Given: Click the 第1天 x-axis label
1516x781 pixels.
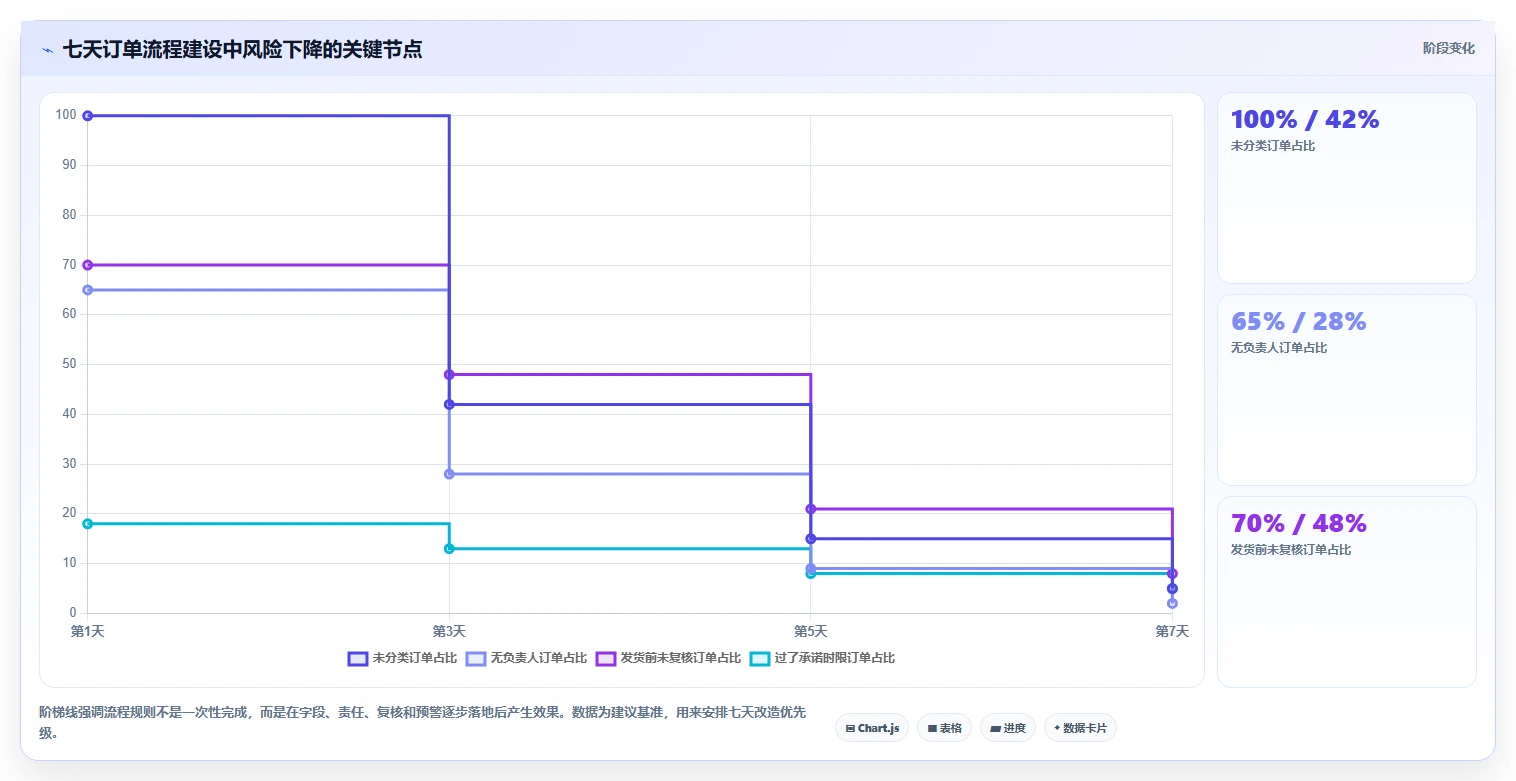Looking at the screenshot, I should 88,631.
